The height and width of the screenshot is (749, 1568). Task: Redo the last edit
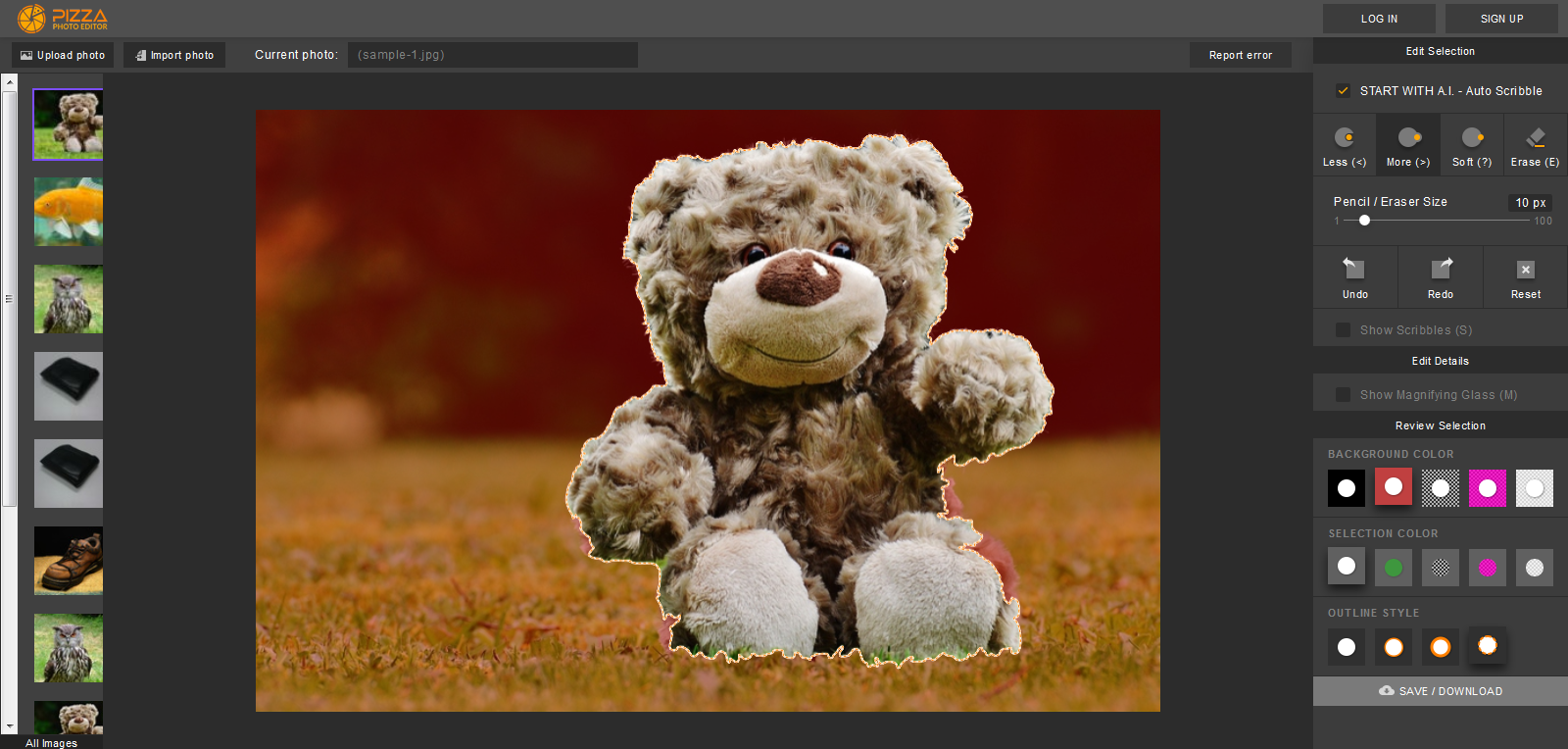point(1441,277)
